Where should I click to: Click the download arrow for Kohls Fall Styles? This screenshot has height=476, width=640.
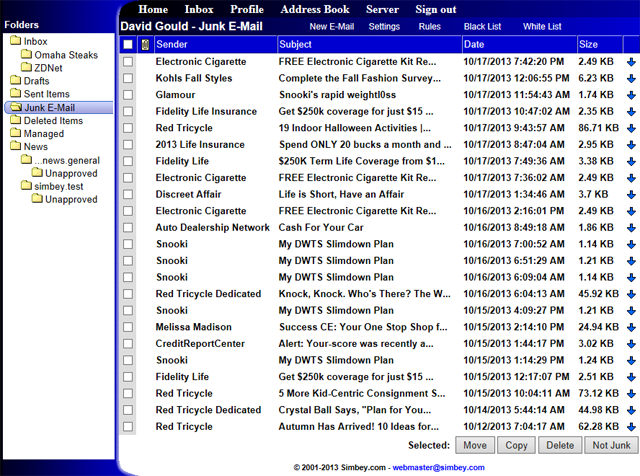631,78
